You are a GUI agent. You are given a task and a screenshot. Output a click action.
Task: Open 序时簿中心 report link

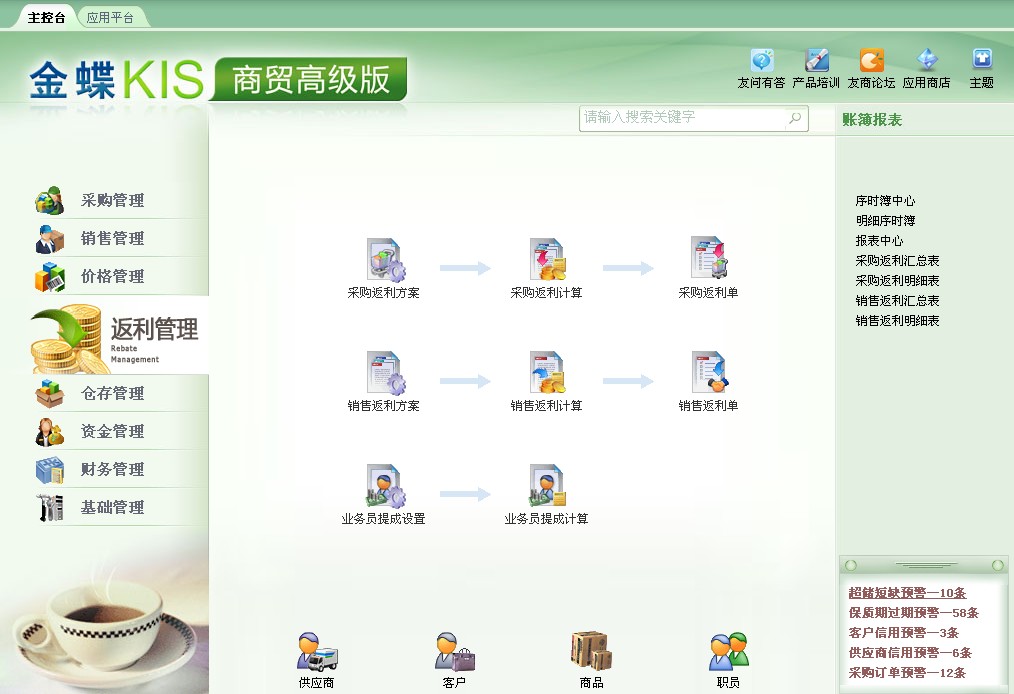(x=885, y=201)
